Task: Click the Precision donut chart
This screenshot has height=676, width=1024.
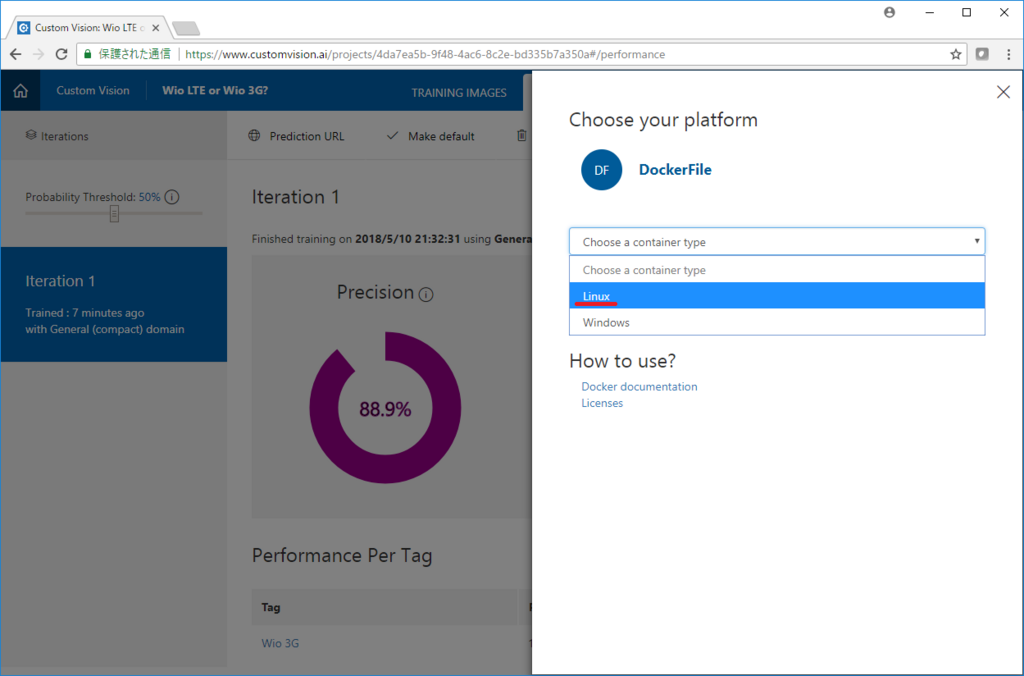Action: point(385,408)
